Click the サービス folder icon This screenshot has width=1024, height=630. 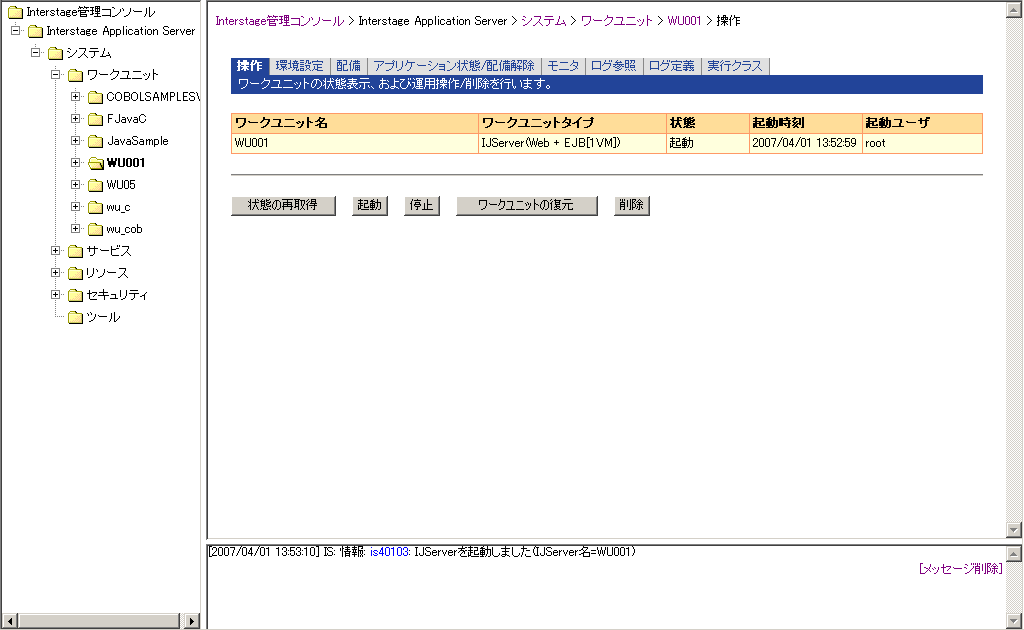(76, 251)
